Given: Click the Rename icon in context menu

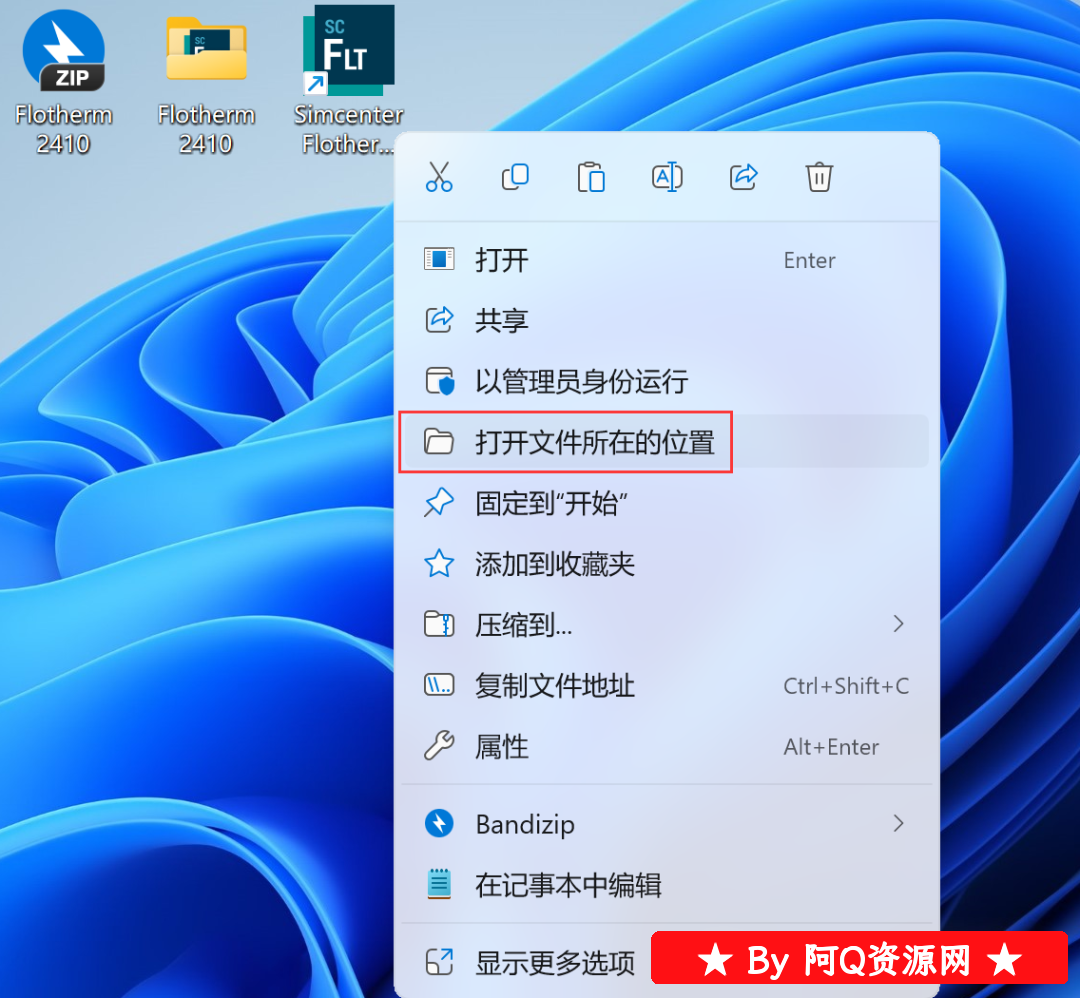Looking at the screenshot, I should [667, 177].
